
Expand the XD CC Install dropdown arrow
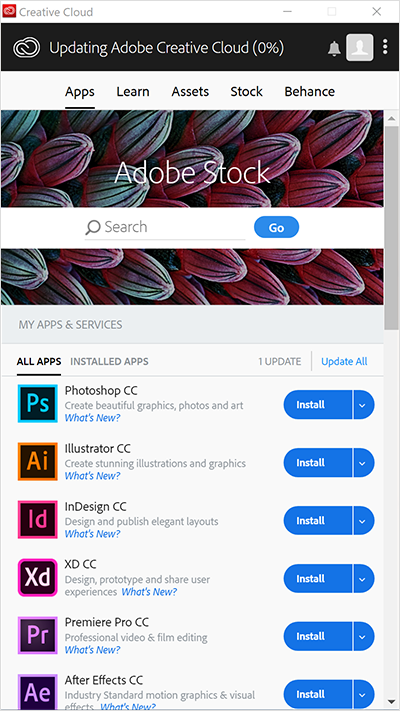pyautogui.click(x=364, y=579)
